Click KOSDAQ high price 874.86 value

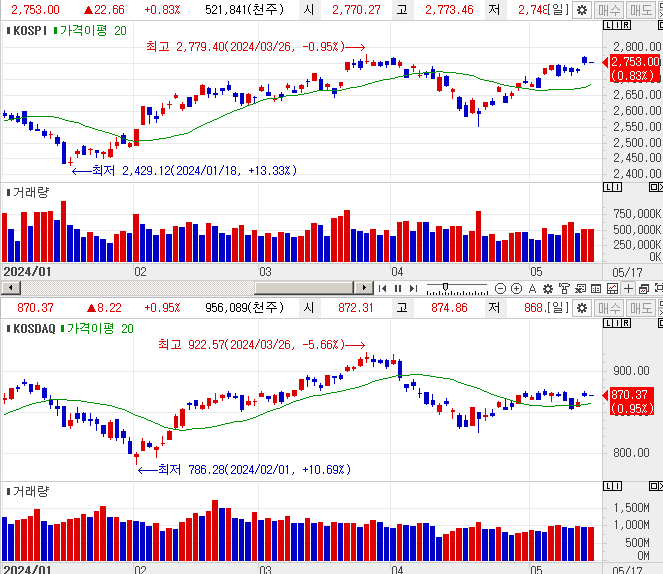pos(449,308)
